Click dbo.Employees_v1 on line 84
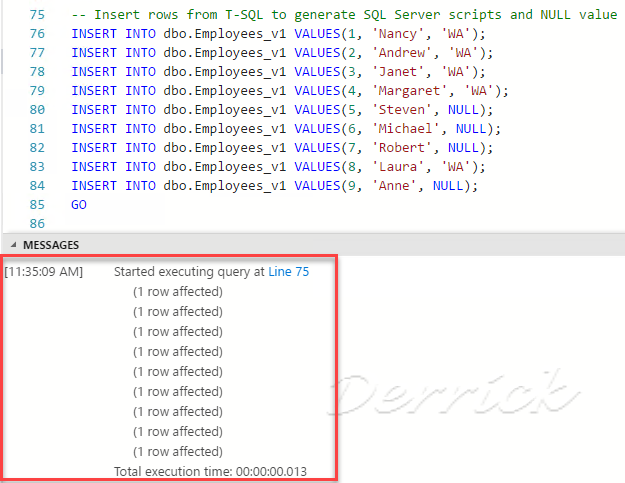Screen dimensions: 625x483 tap(225, 186)
